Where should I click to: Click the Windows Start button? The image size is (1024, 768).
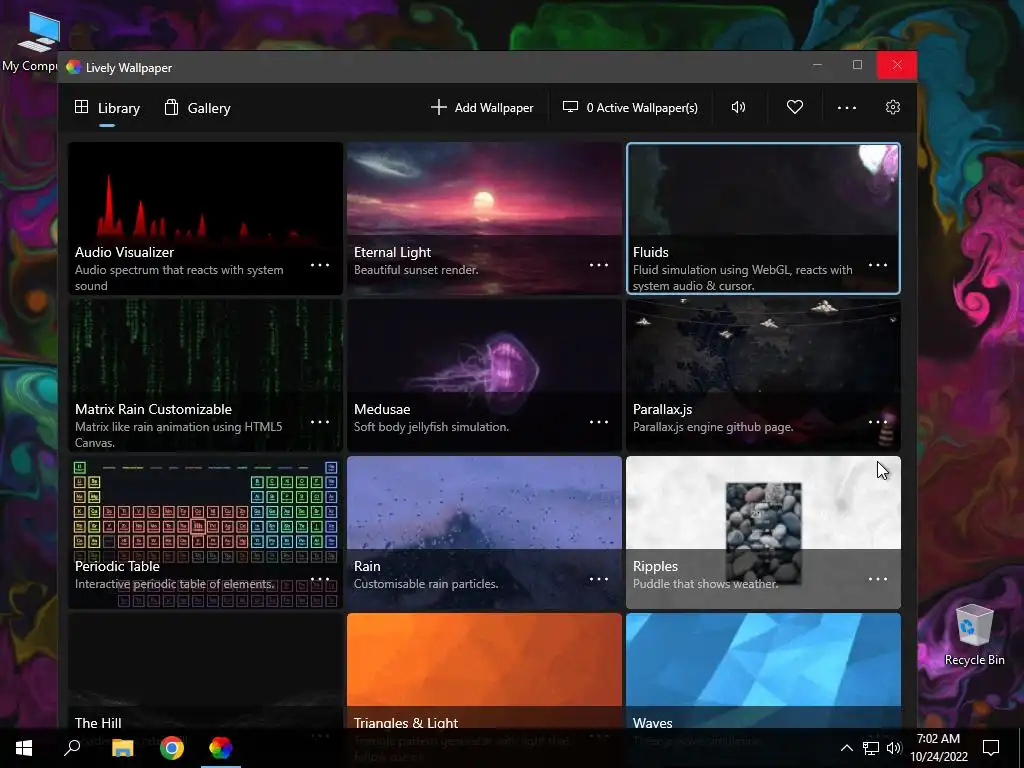click(x=24, y=748)
